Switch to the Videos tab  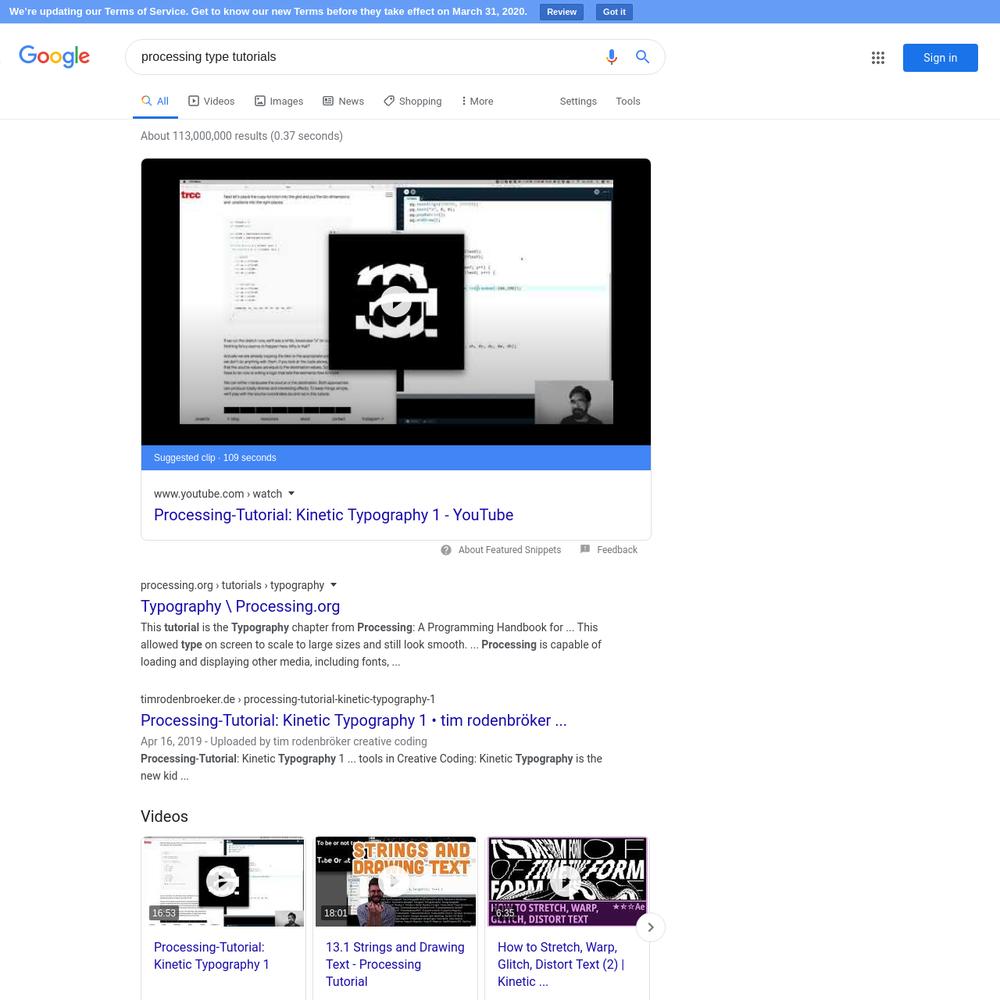[211, 101]
